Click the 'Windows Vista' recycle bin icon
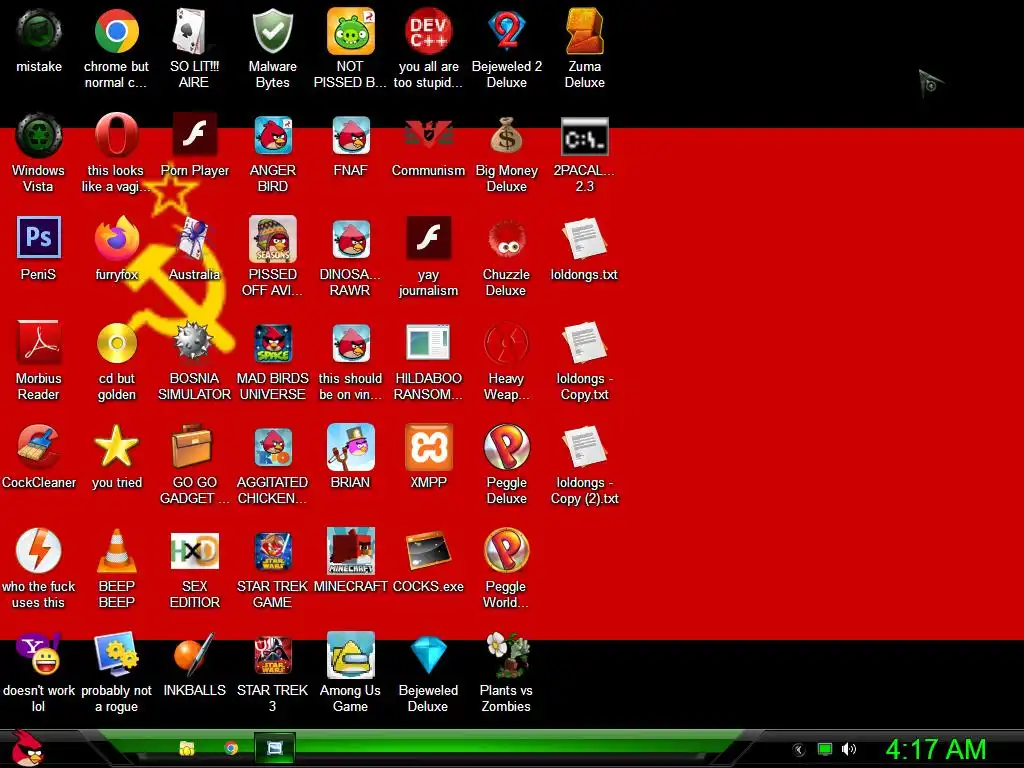Screen dimensions: 1024x768 tap(39, 135)
